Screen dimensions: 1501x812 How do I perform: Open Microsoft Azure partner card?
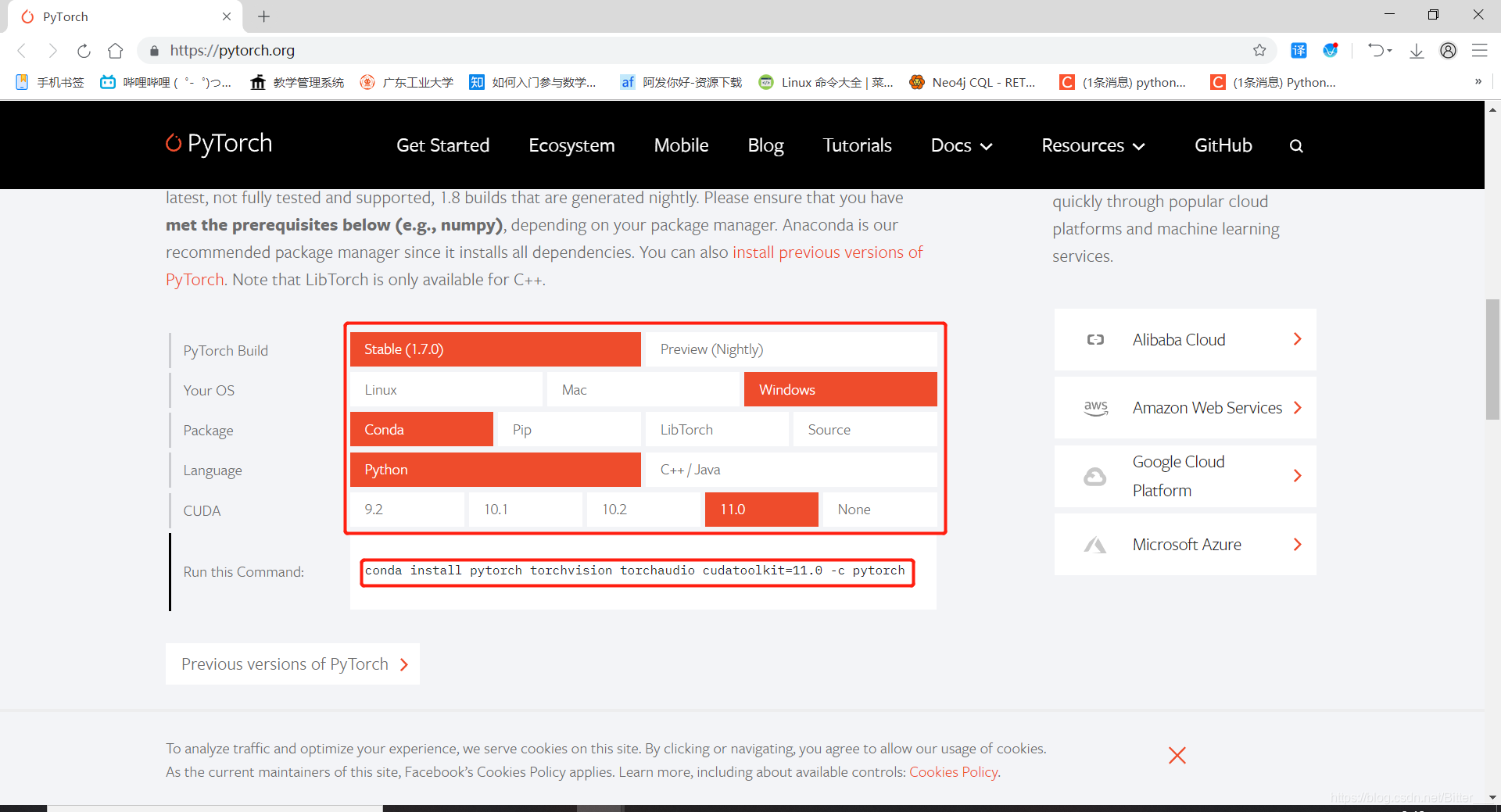pos(1185,545)
